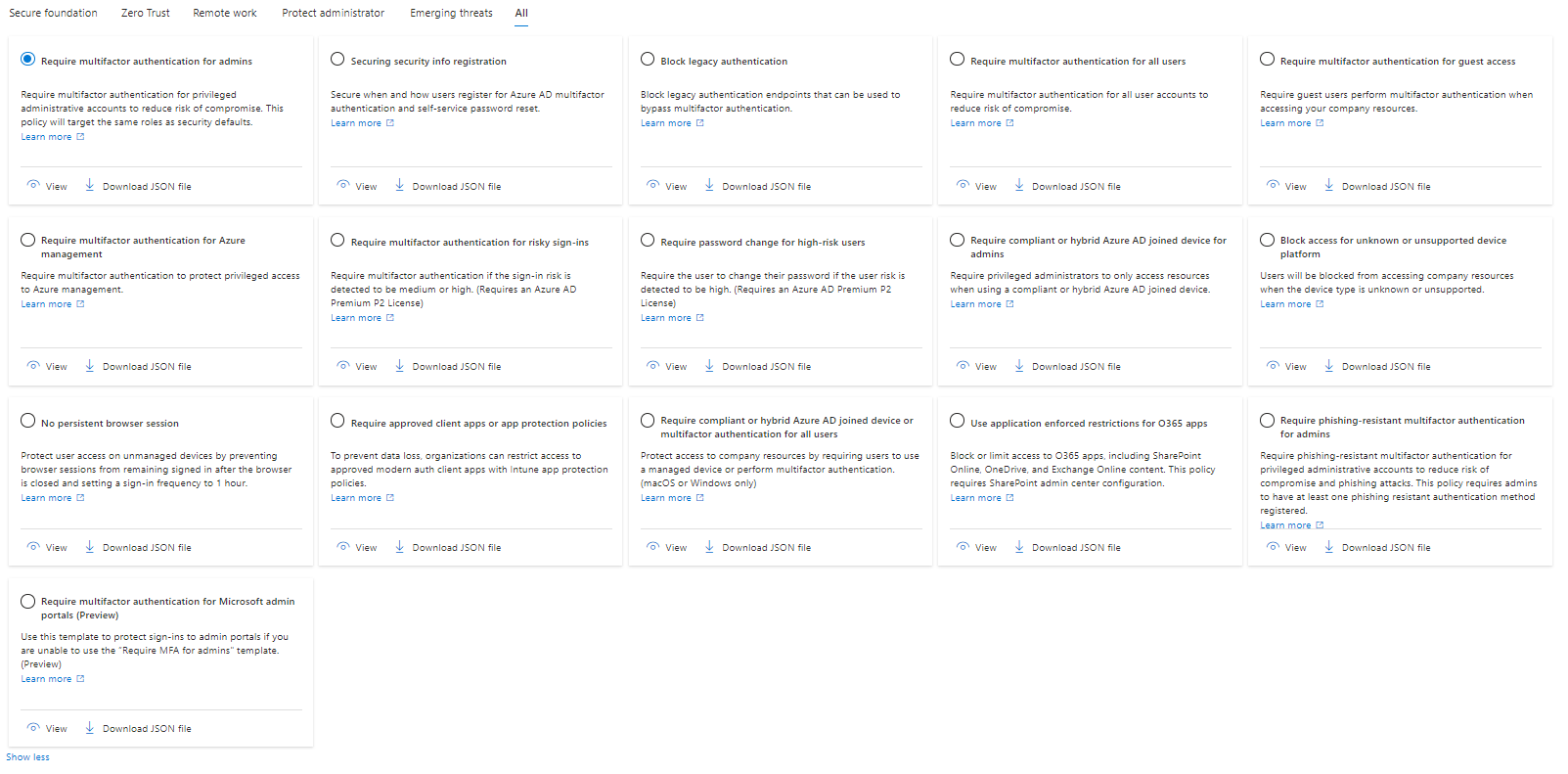Download JSON file for phishing-resistant MFA for admins
1568x774 pixels.
1385,548
